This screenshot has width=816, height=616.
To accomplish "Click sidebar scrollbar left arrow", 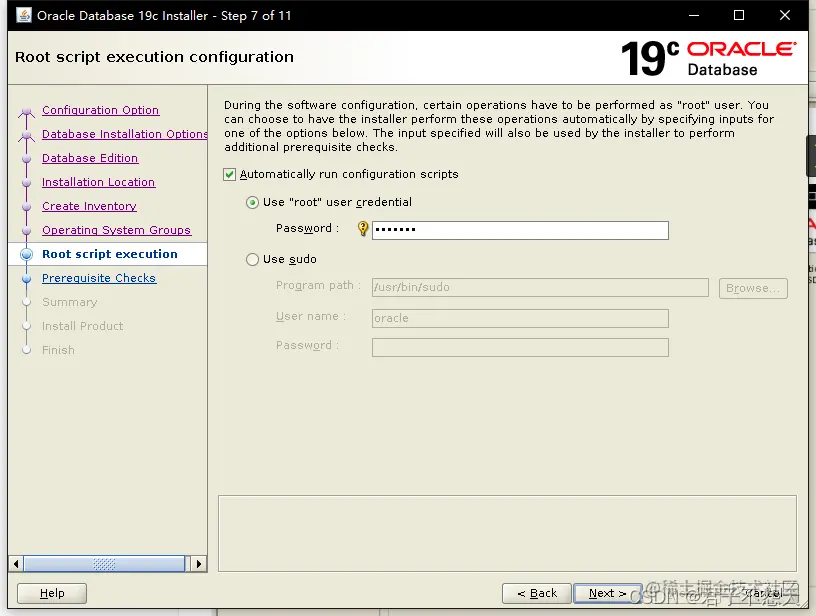I will [x=16, y=564].
